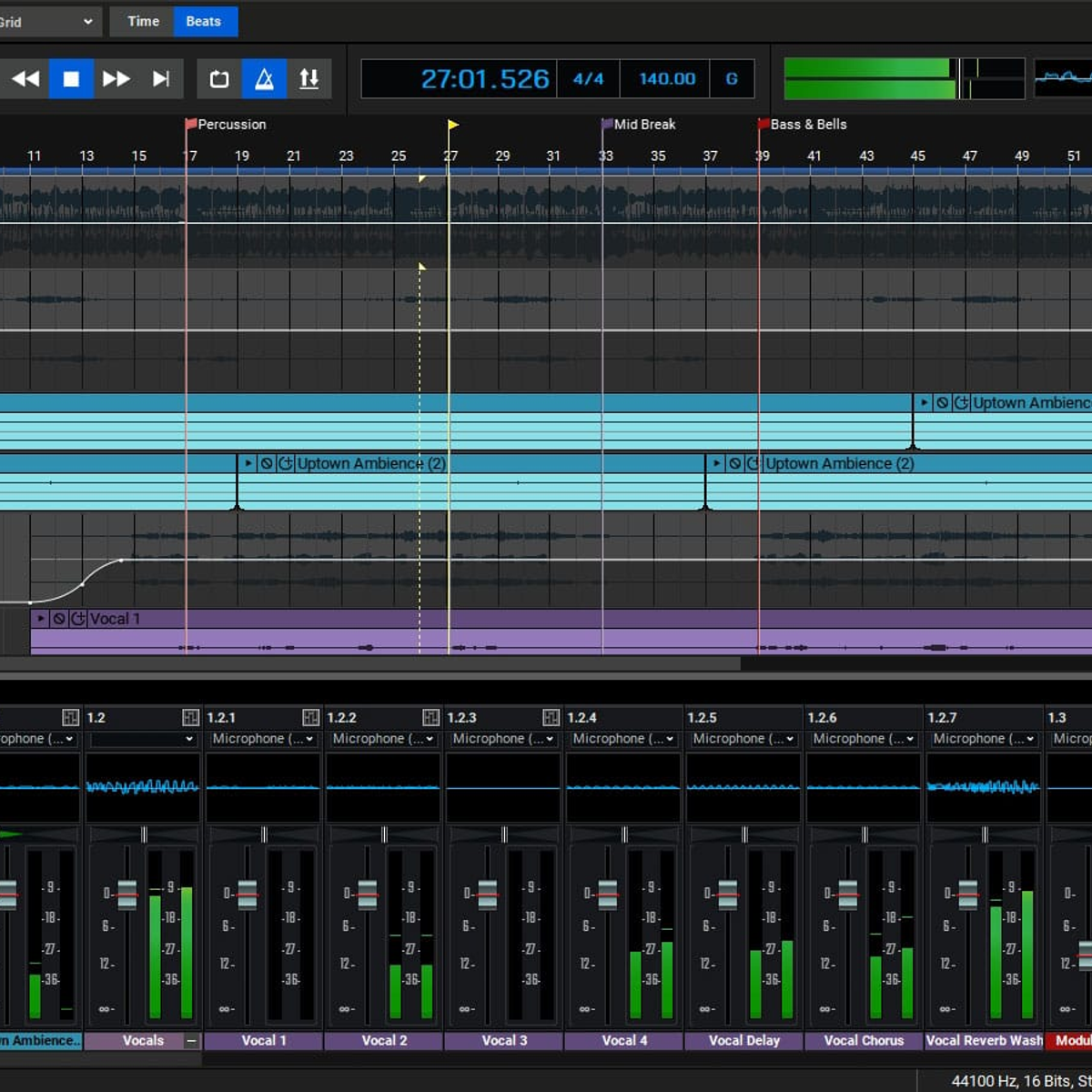1092x1092 pixels.
Task: Expand Uptown Ambience clip triangle at bar 45
Action: (925, 402)
